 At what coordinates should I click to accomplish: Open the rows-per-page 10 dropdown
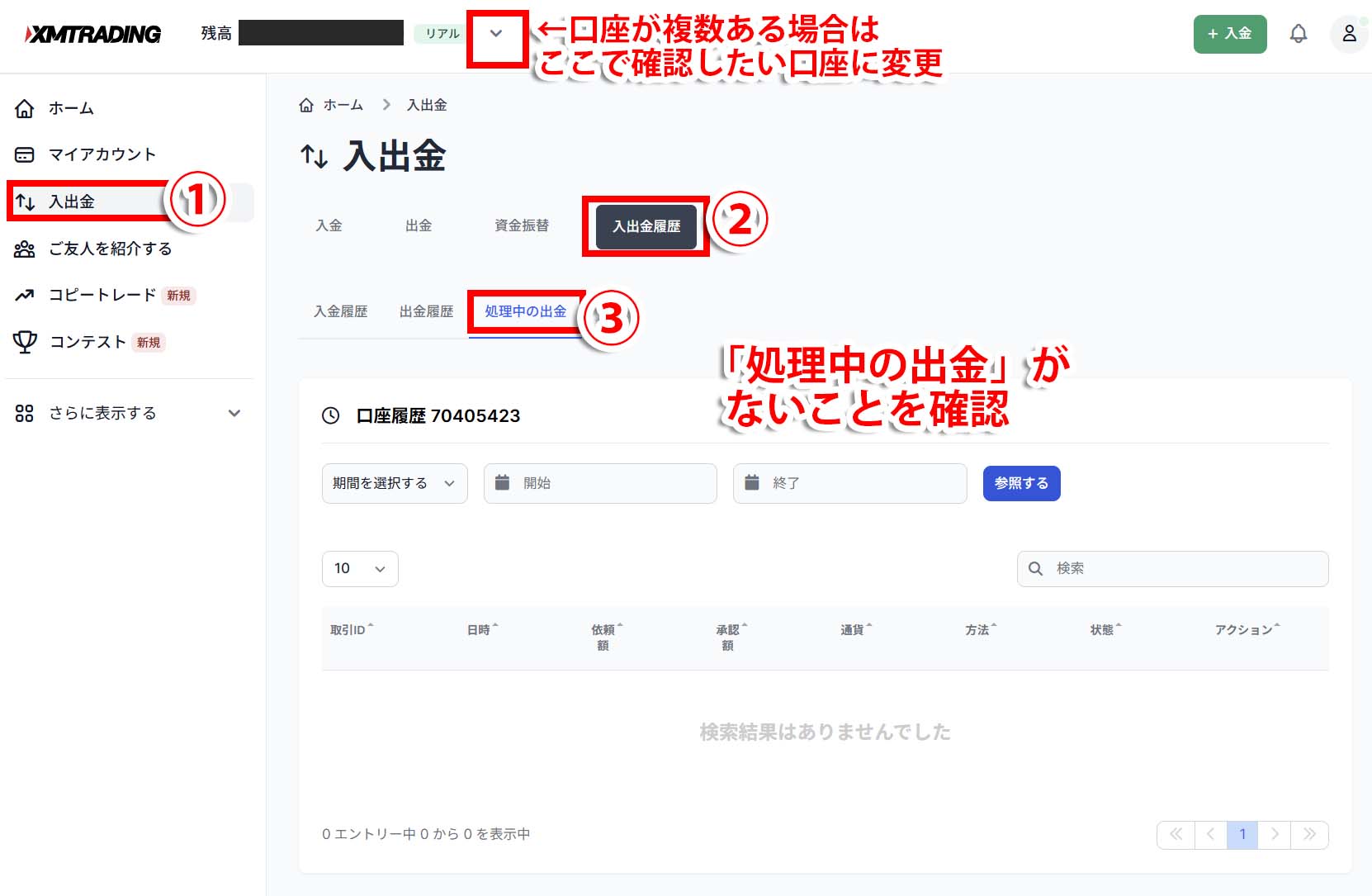point(360,568)
